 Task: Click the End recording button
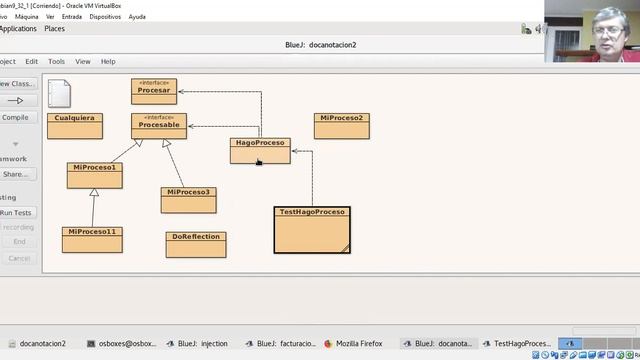point(19,242)
